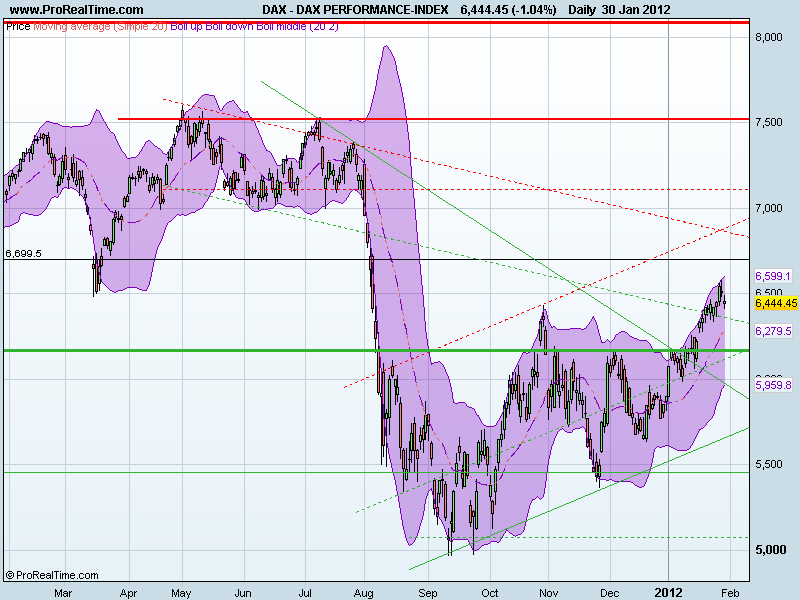The height and width of the screenshot is (600, 800).
Task: Click the May month axis label
Action: [181, 593]
